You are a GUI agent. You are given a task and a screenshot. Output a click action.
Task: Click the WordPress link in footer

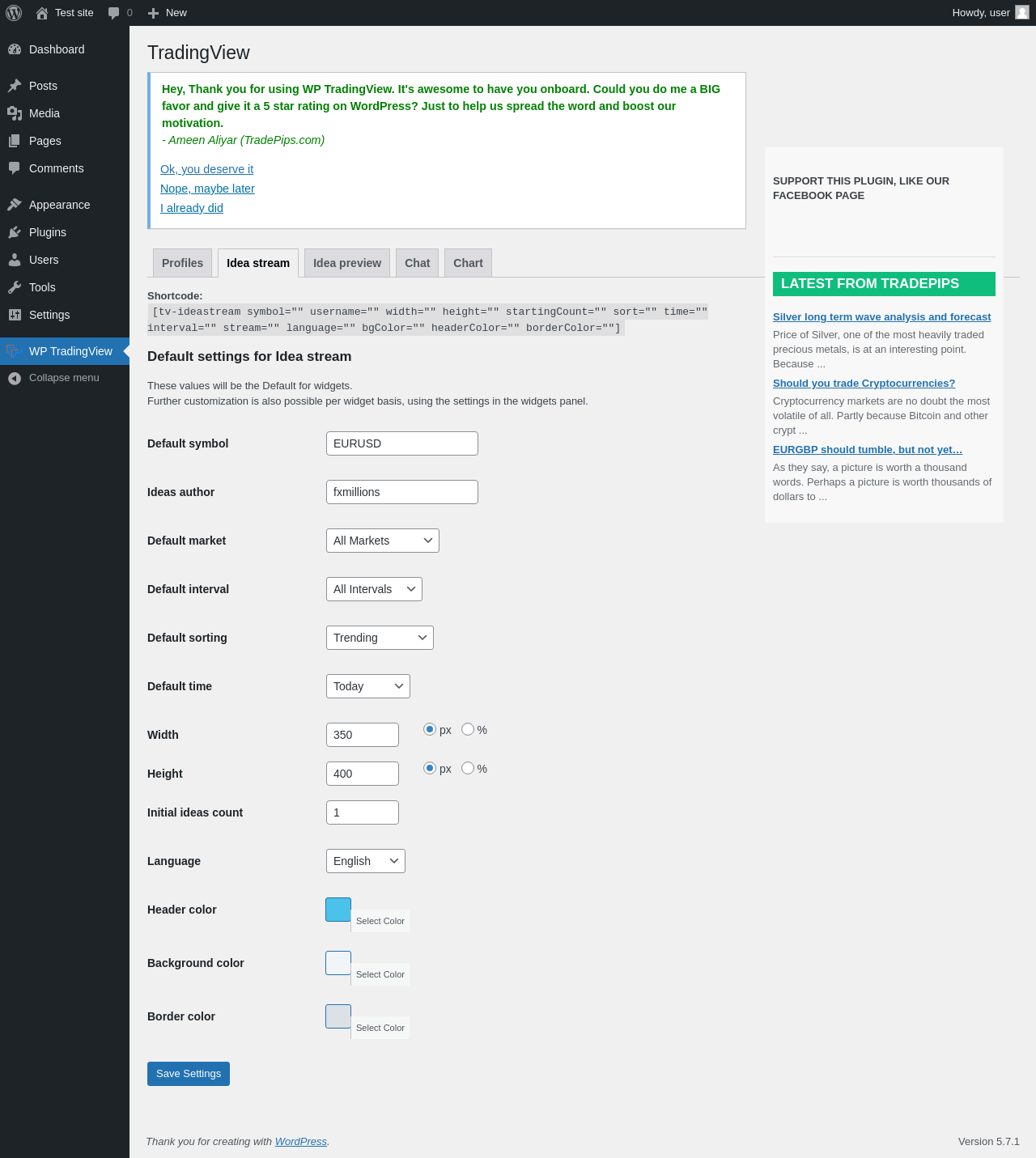click(x=301, y=1142)
